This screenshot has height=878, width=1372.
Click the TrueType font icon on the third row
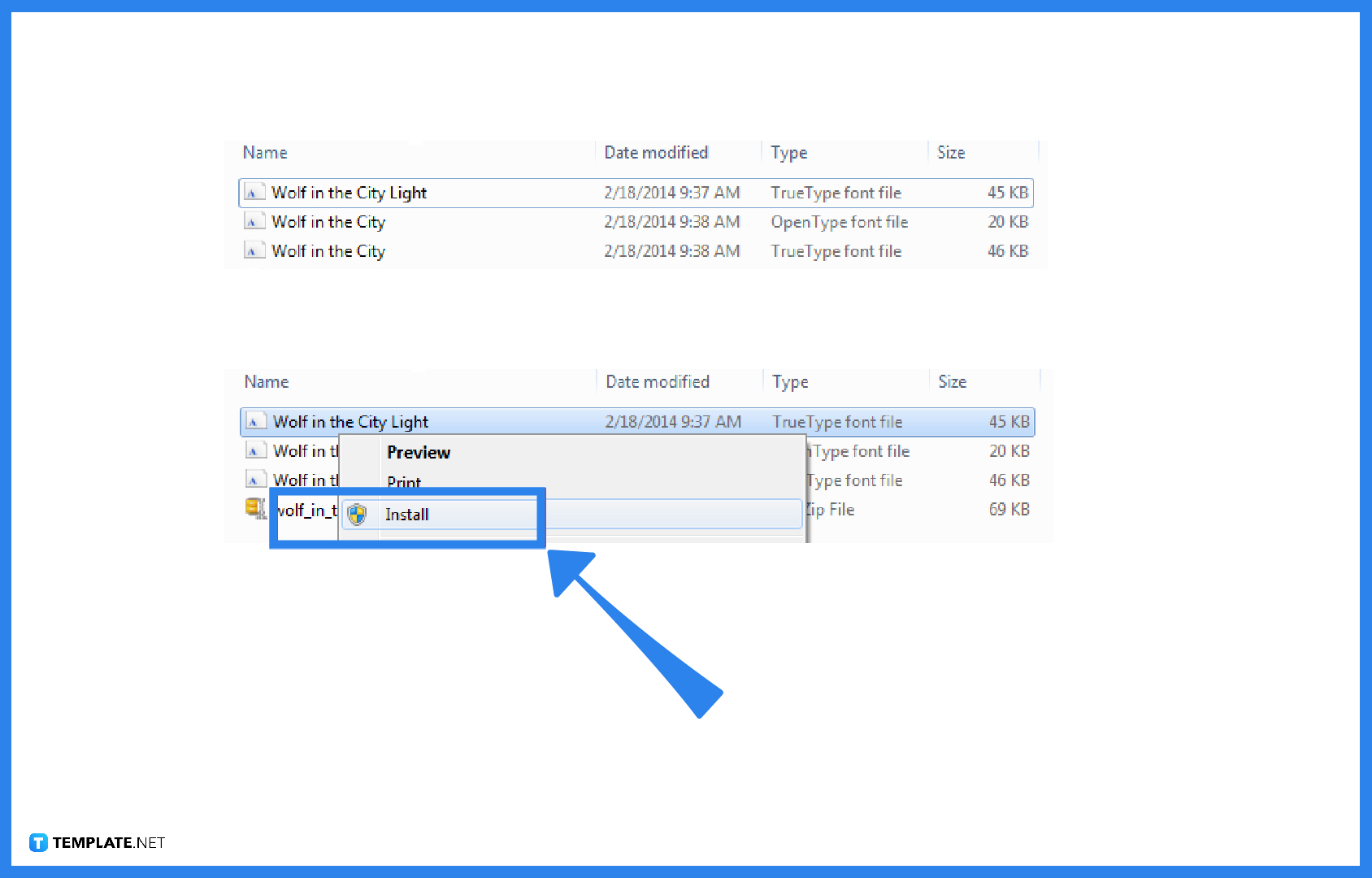(255, 250)
